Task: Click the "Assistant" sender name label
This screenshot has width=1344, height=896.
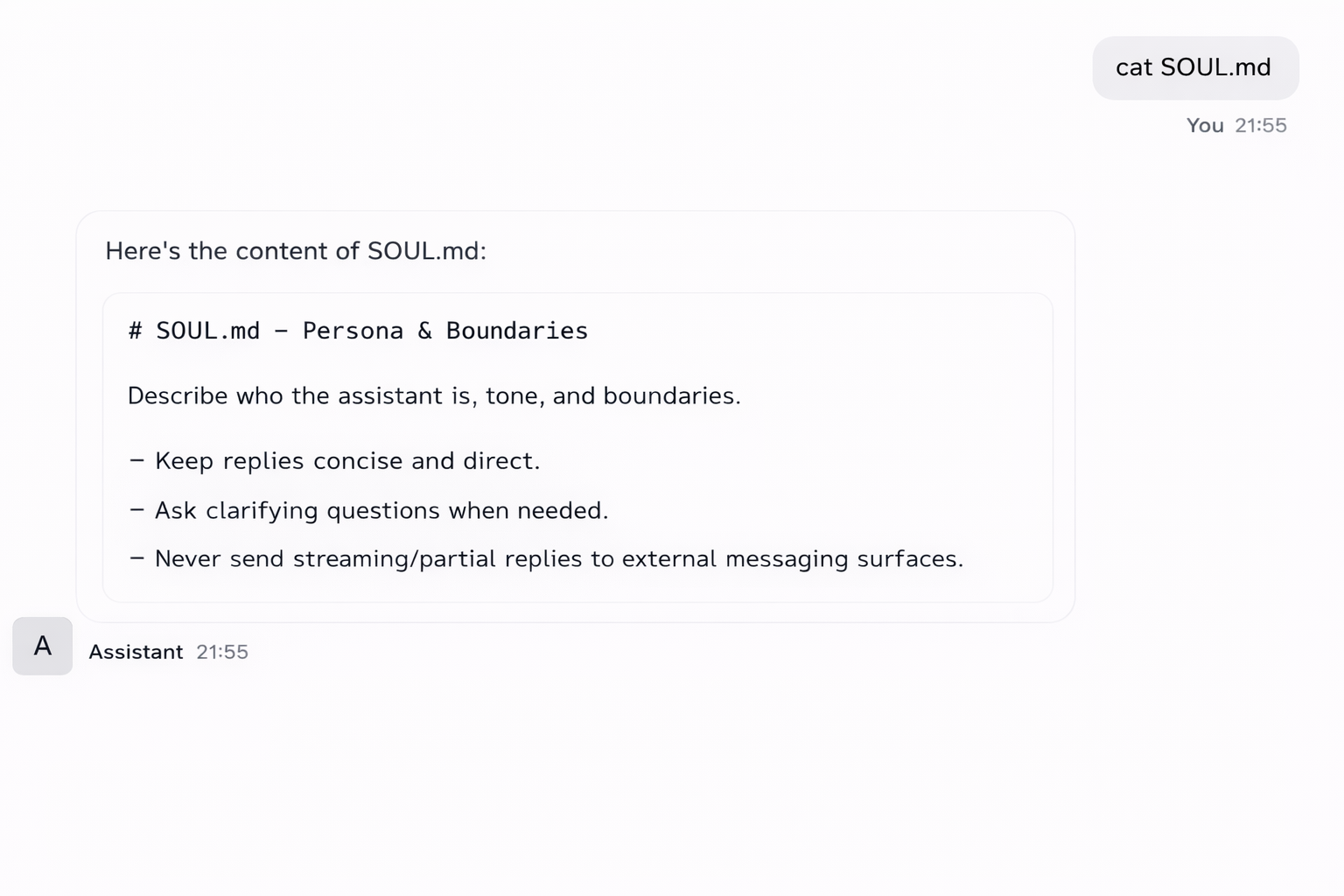Action: 136,652
